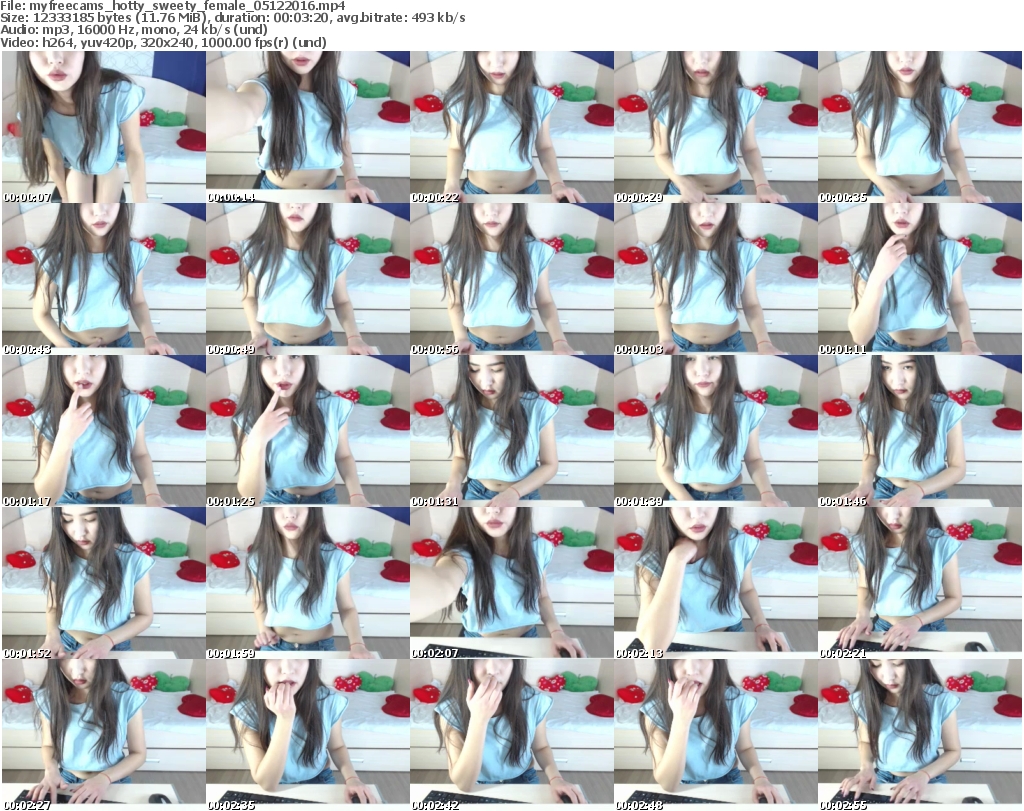The height and width of the screenshot is (811, 1024).
Task: Open the frame stamped 00:01:59
Action: pos(308,583)
